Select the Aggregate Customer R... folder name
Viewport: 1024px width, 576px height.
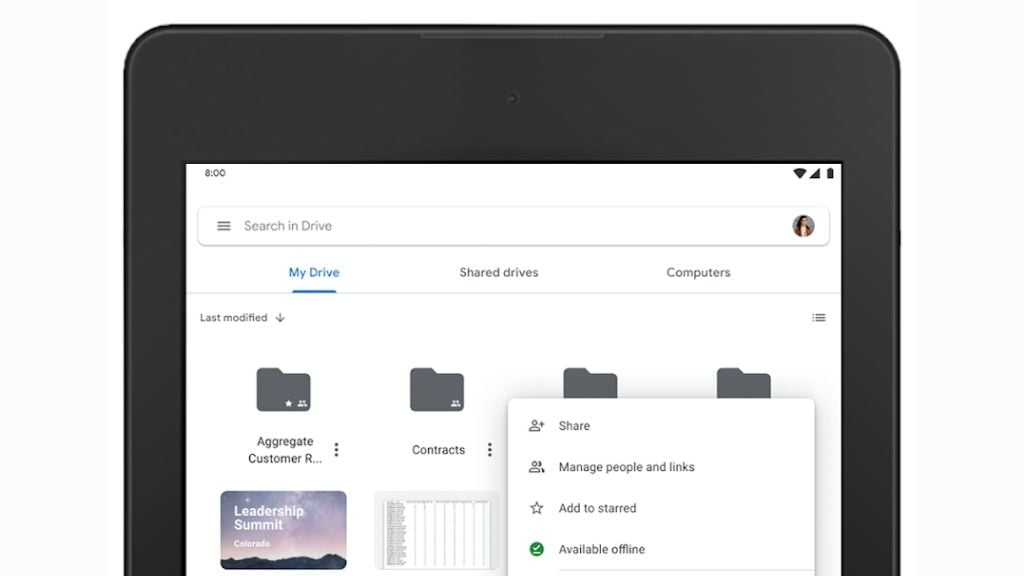(x=285, y=450)
